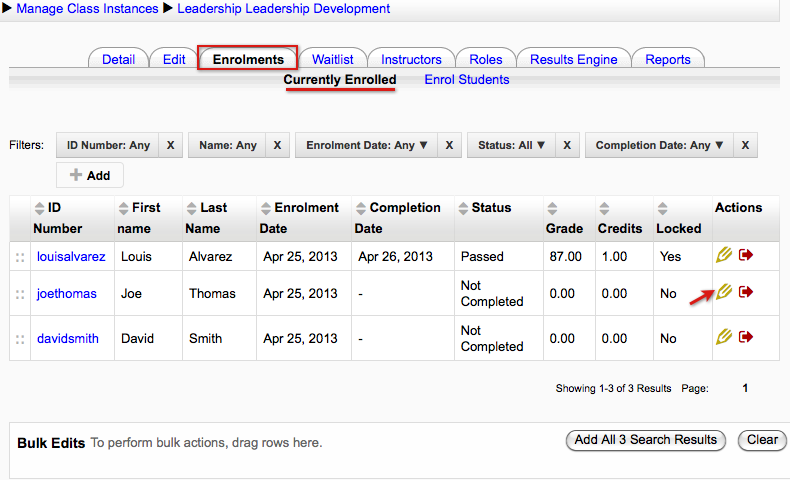This screenshot has height=480, width=790.
Task: Unenrol joethomas with red arrow icon
Action: (x=746, y=292)
